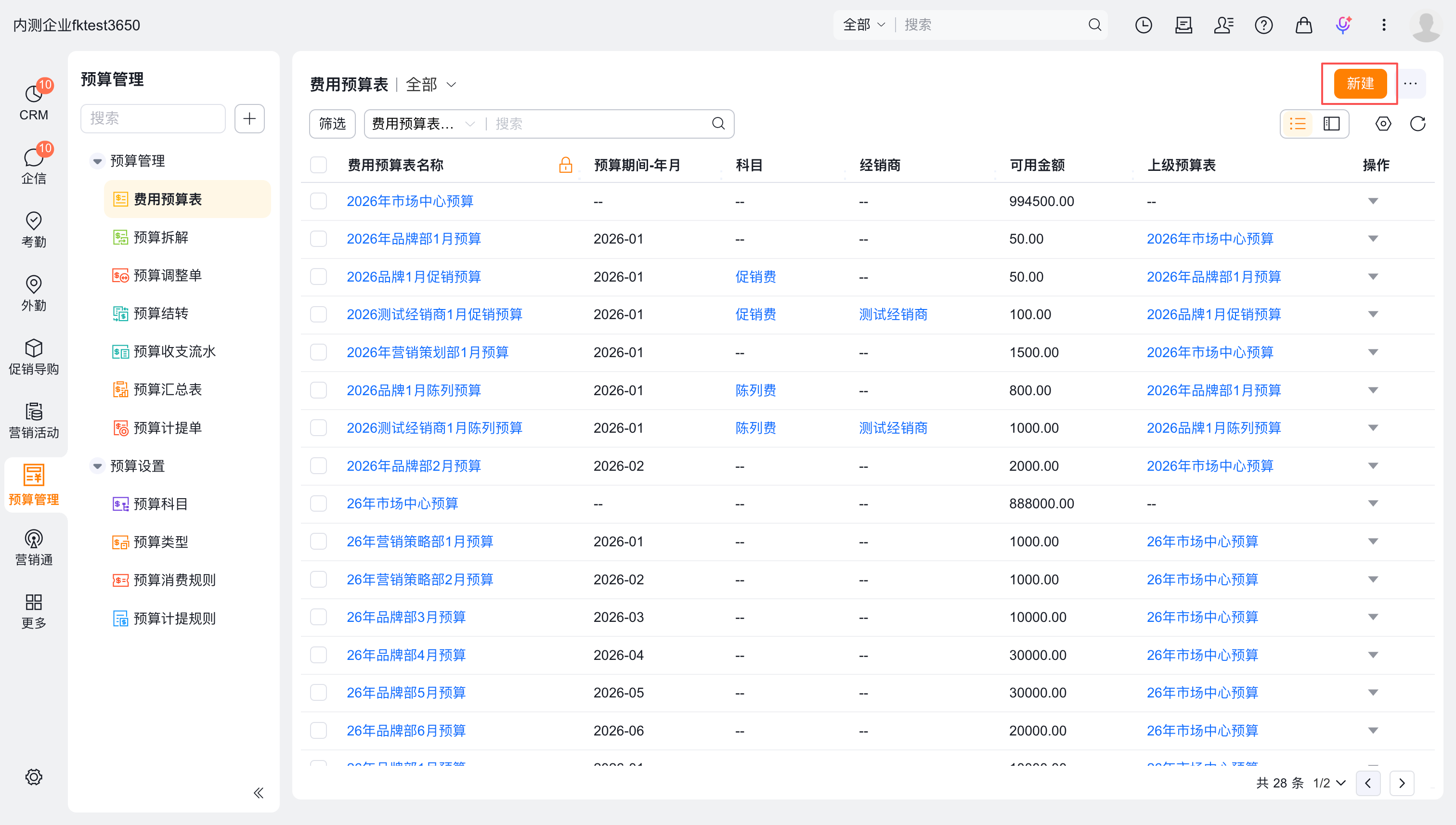Click the plus button beside sidebar search
The height and width of the screenshot is (825, 1456).
click(x=249, y=118)
